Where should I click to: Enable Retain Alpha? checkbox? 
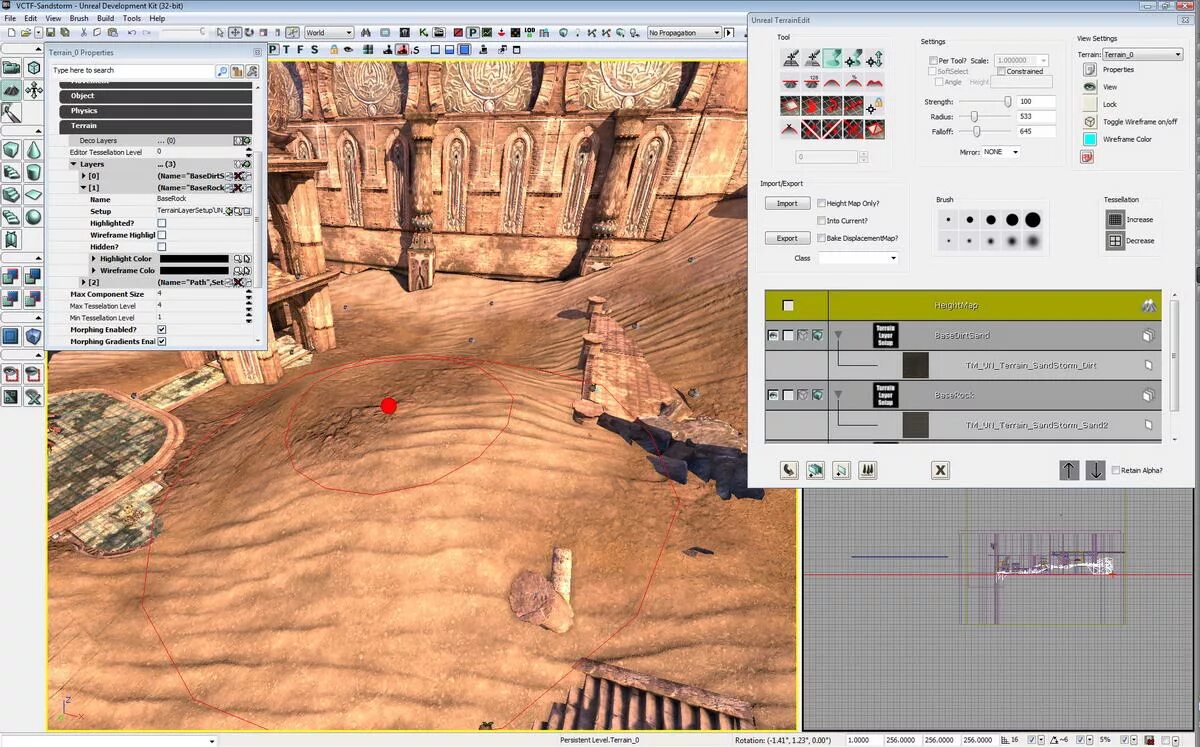click(1115, 470)
